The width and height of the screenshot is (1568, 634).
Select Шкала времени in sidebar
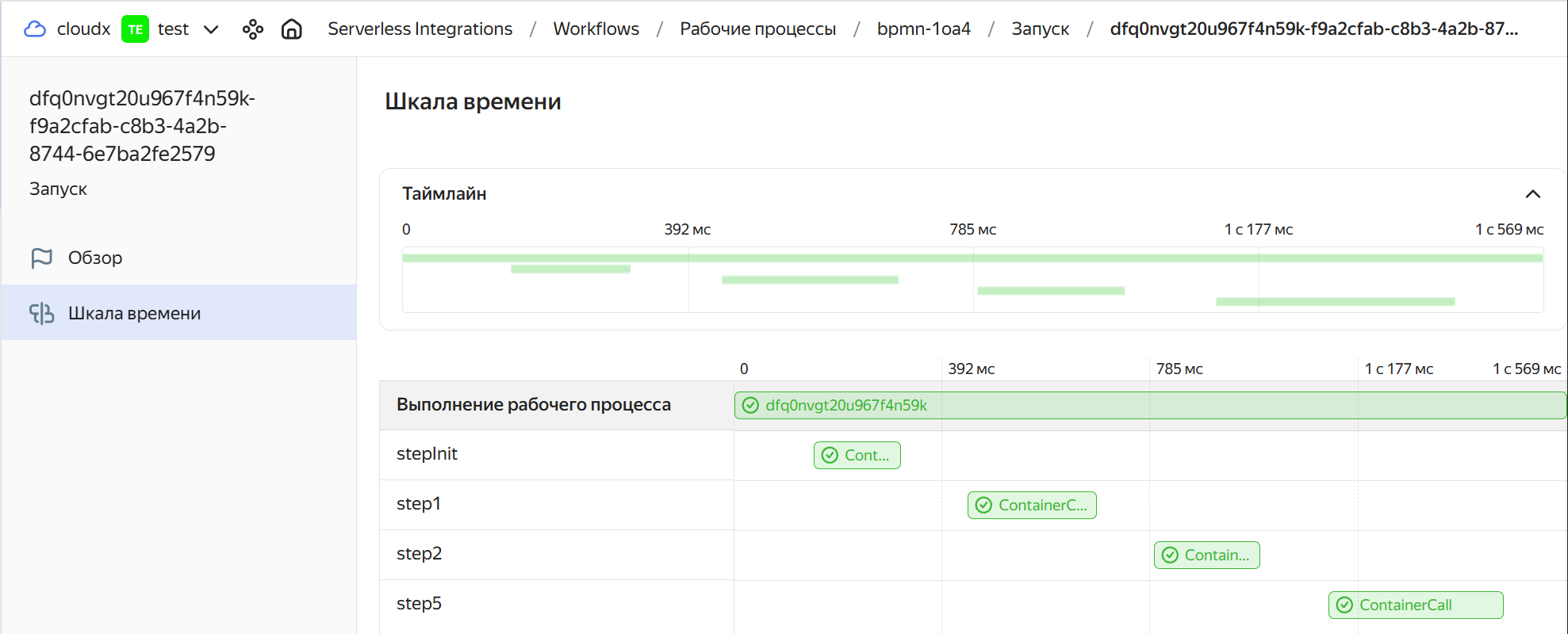pos(134,314)
